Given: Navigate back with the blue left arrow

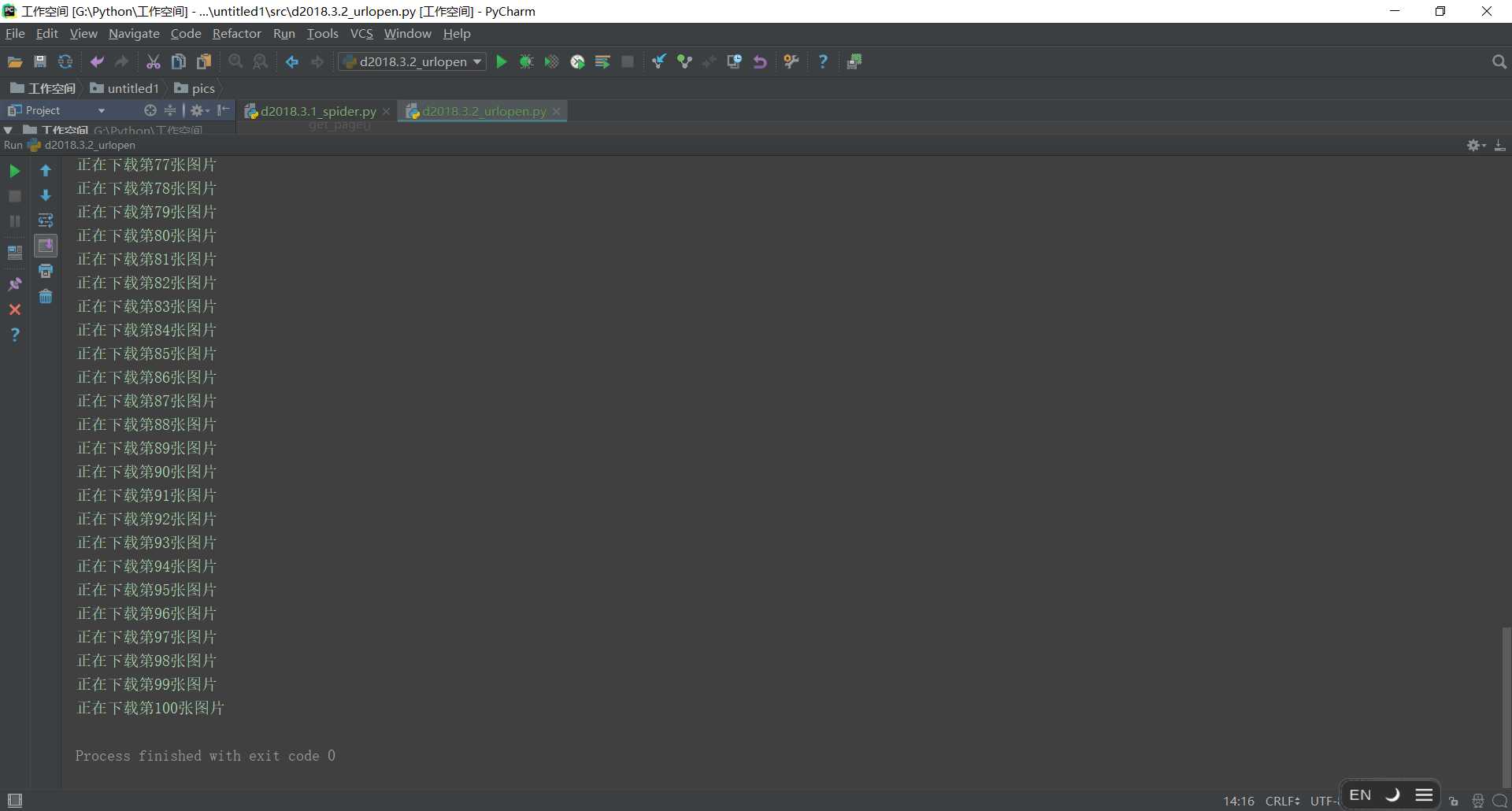Looking at the screenshot, I should click(292, 61).
